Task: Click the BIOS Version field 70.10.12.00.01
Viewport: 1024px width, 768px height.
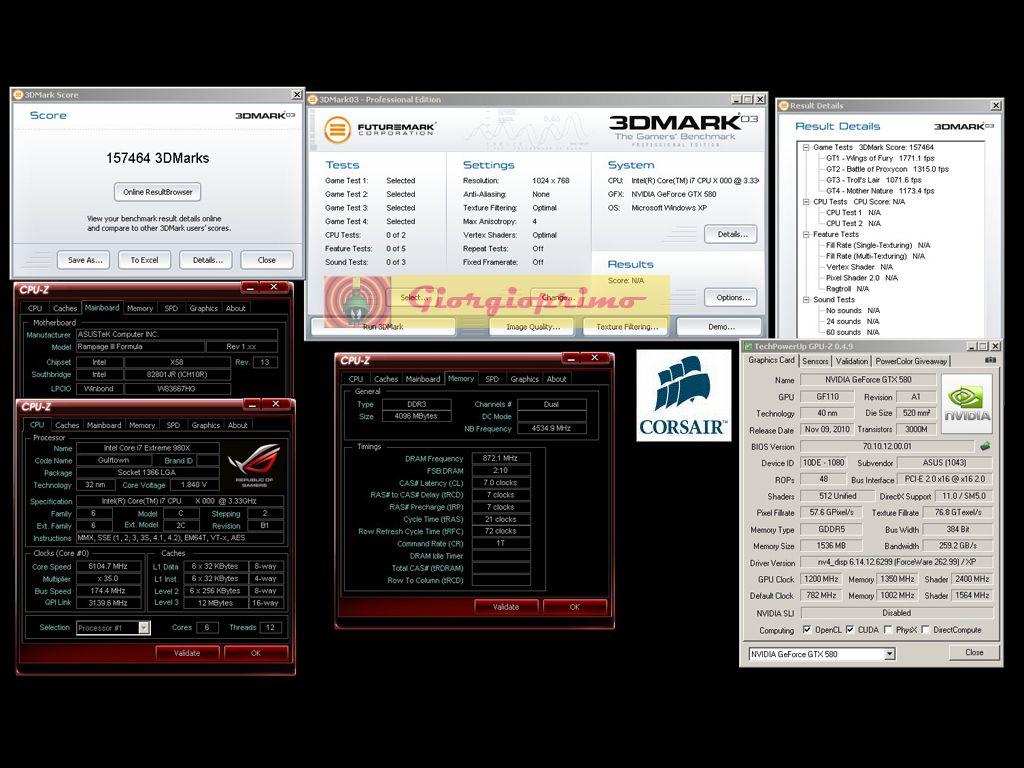Action: coord(887,447)
